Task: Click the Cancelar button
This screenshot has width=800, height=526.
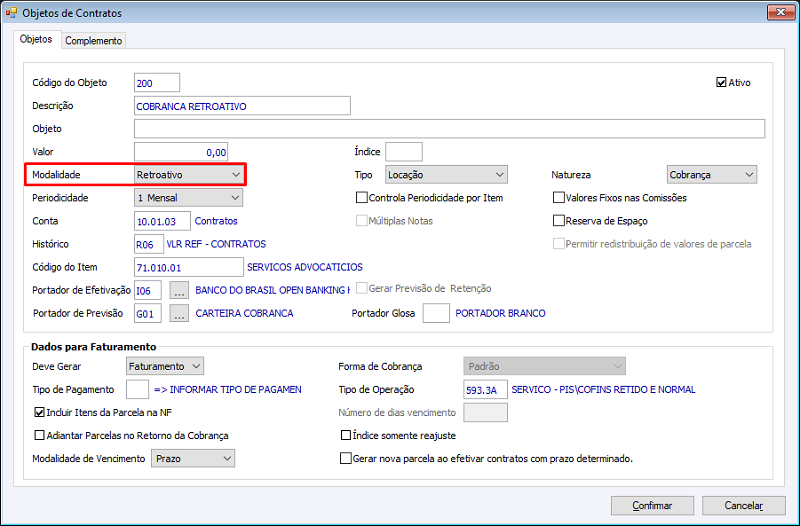Action: (x=743, y=506)
